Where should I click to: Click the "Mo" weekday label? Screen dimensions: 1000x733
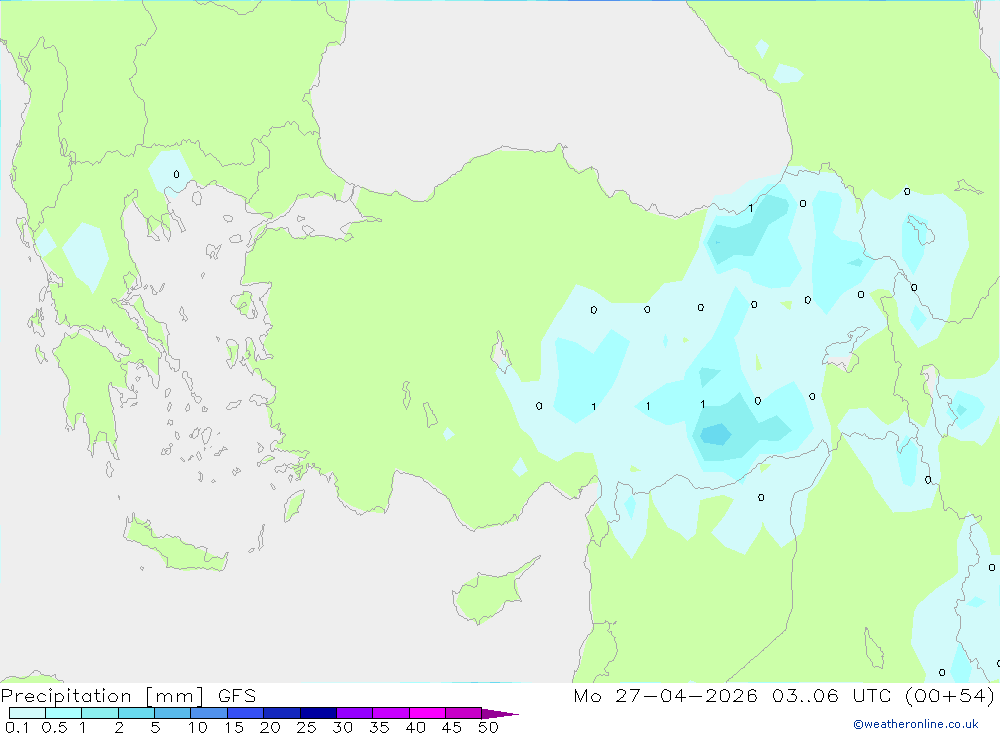pos(587,695)
